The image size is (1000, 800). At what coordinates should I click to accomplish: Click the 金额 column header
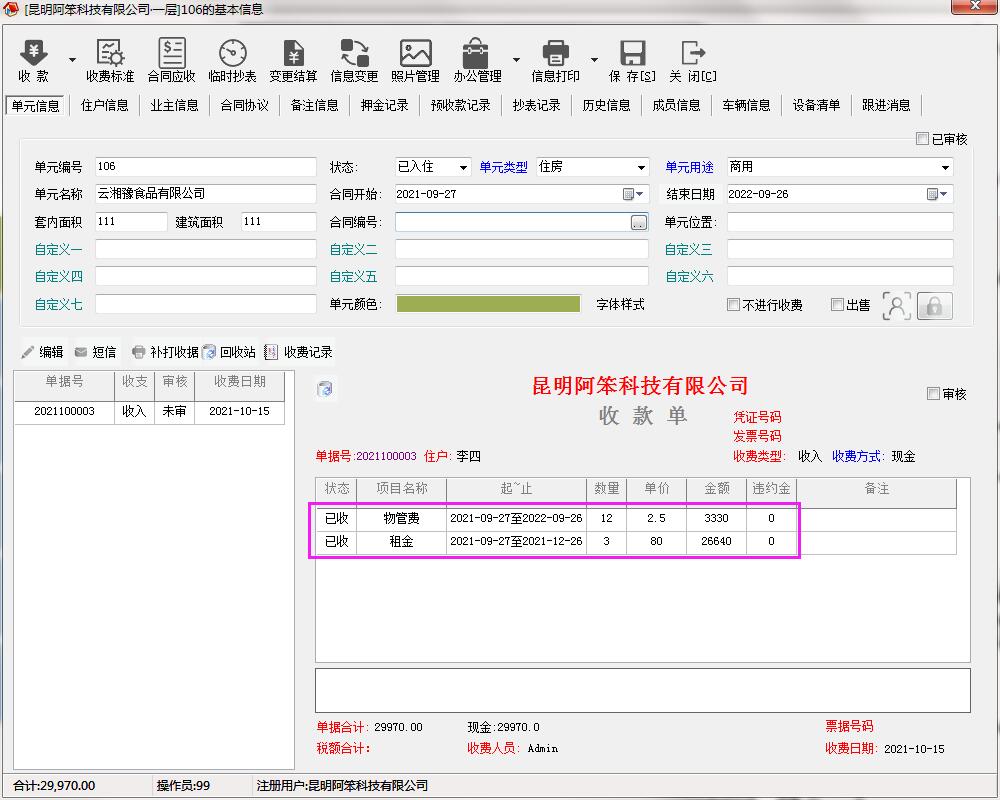(x=716, y=489)
